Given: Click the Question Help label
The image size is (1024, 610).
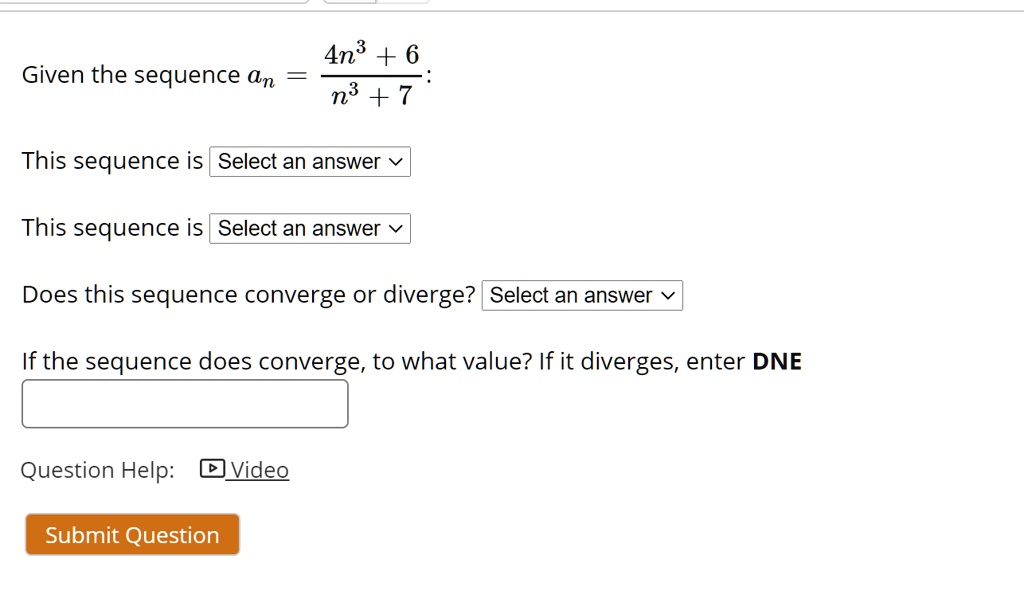Looking at the screenshot, I should pos(97,469).
